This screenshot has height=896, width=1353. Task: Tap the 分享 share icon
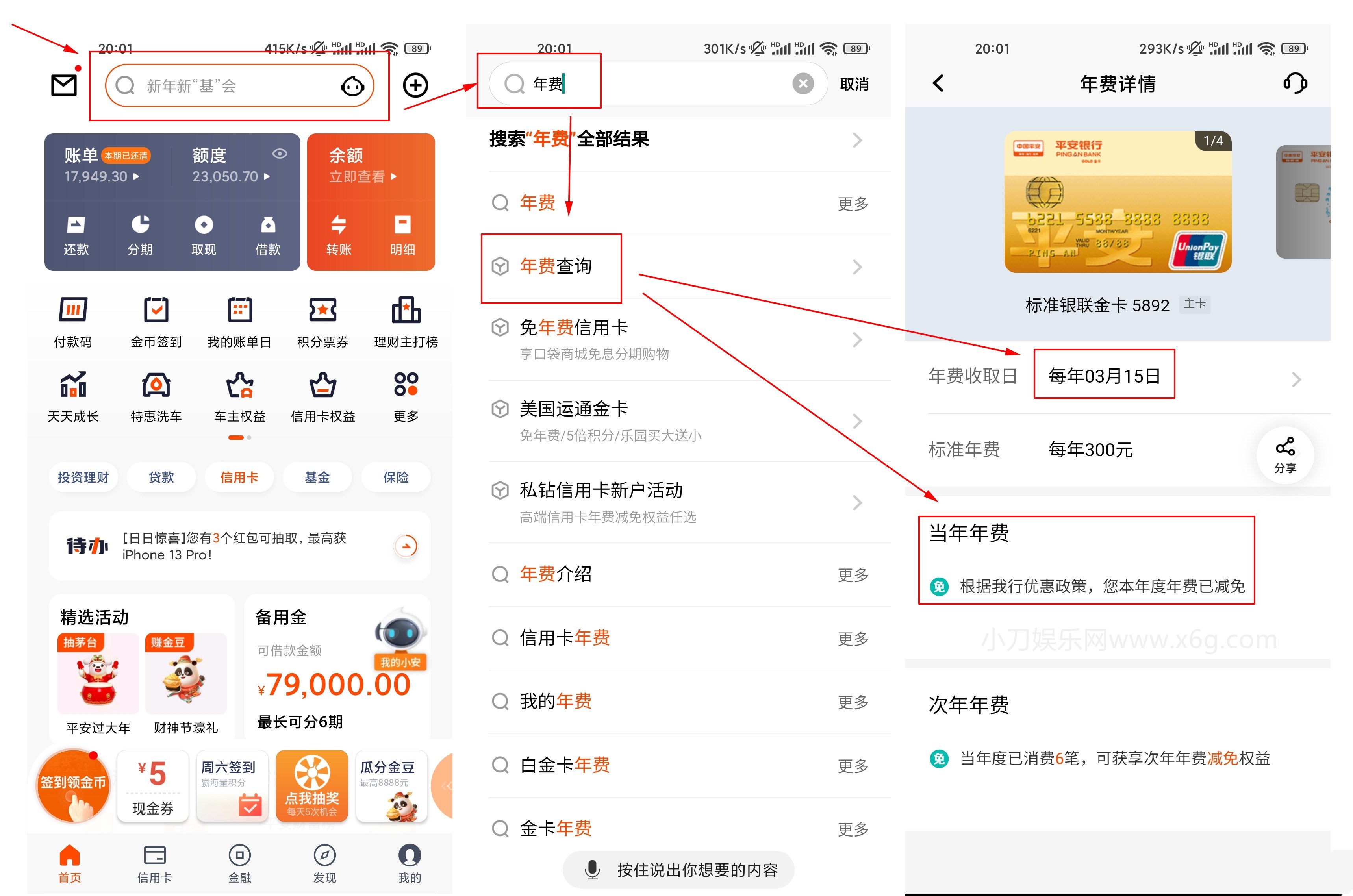pyautogui.click(x=1285, y=454)
